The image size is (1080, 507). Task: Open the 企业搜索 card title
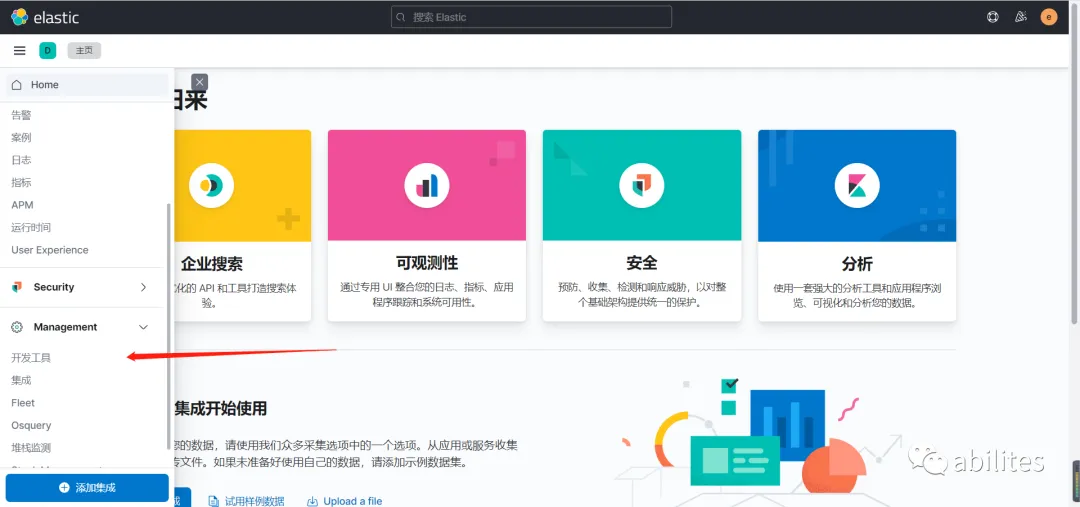tap(211, 264)
